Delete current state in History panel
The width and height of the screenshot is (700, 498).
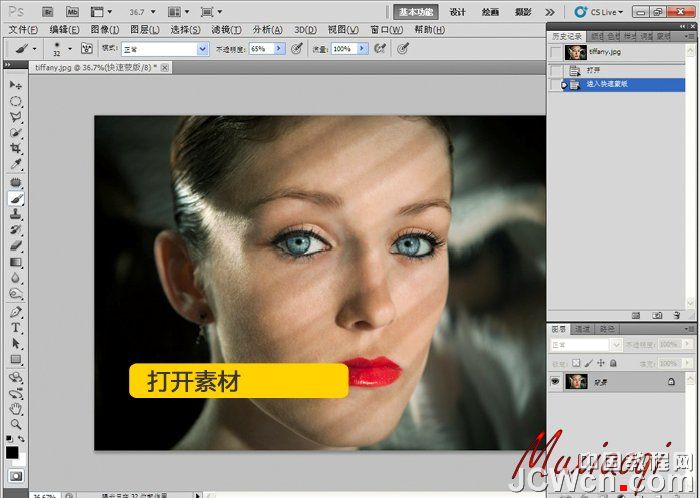pos(677,315)
